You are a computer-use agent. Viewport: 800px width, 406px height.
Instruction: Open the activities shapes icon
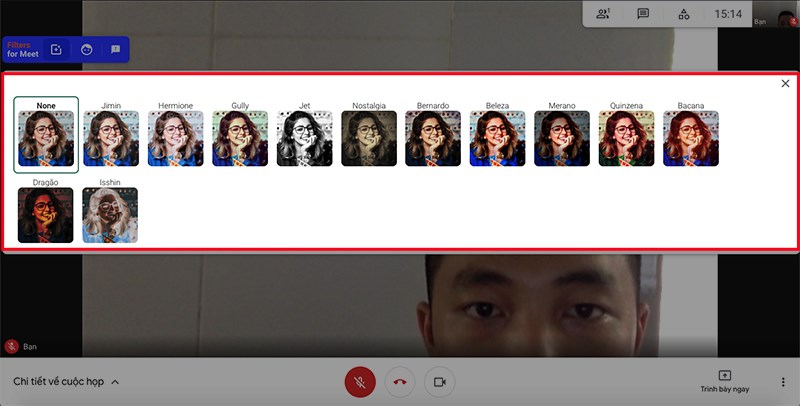pos(684,14)
